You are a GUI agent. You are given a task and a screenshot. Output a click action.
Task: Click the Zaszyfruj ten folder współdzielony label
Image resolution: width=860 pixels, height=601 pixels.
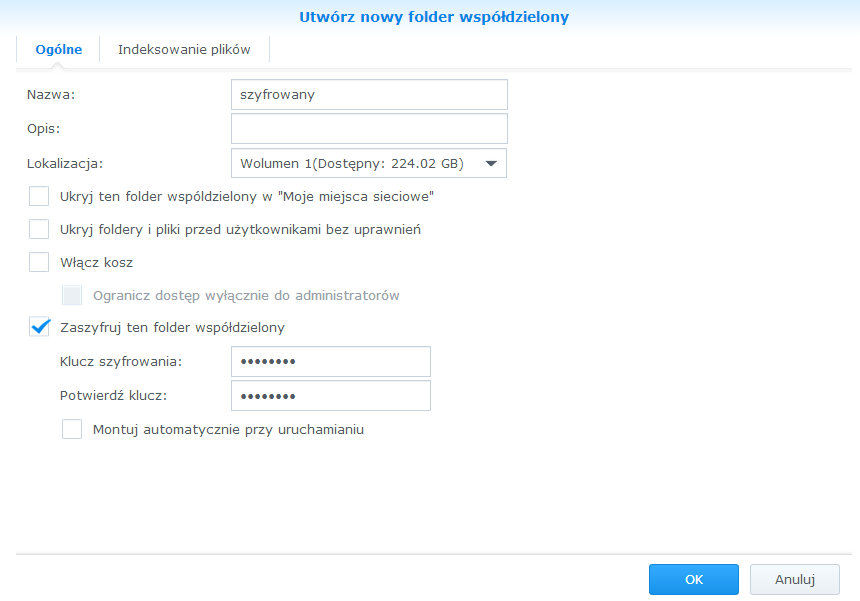tap(172, 328)
